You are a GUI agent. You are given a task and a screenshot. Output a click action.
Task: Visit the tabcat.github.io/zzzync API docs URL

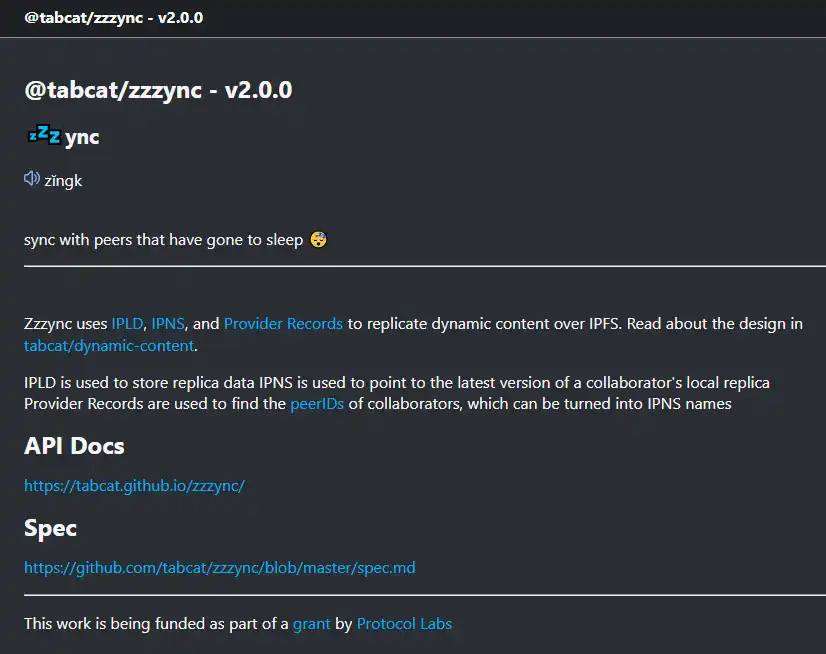pos(134,486)
